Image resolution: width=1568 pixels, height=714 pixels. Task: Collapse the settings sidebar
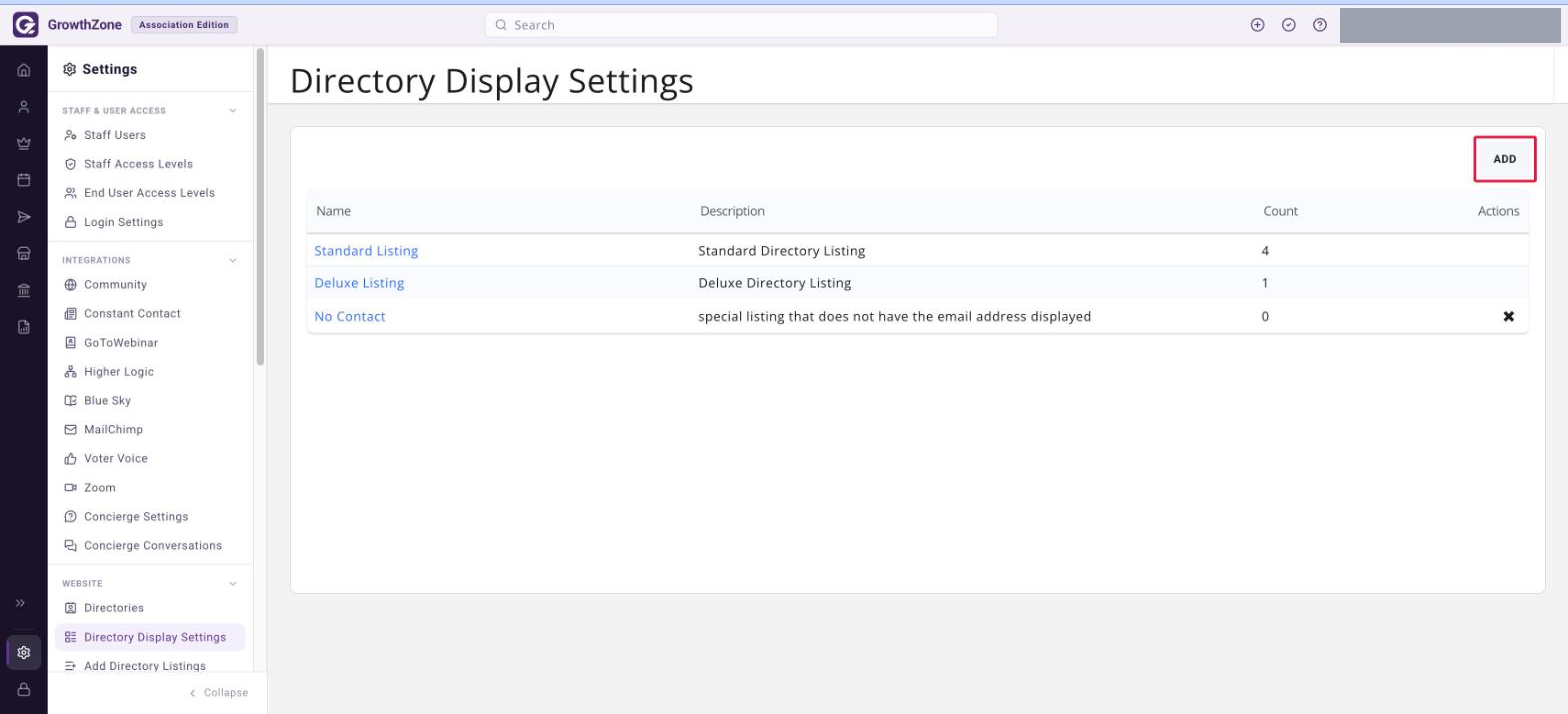[x=218, y=693]
